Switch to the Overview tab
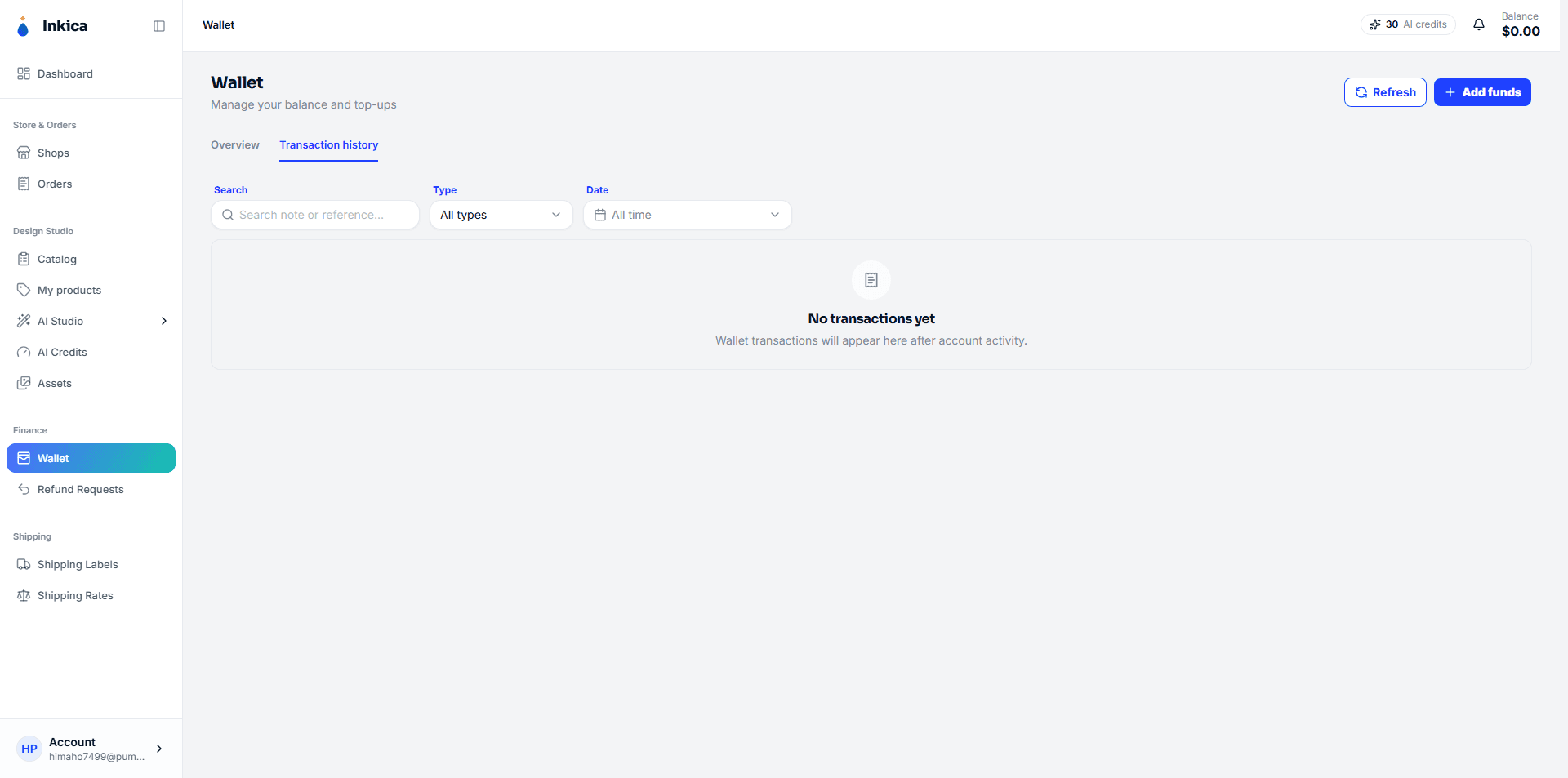 tap(235, 144)
